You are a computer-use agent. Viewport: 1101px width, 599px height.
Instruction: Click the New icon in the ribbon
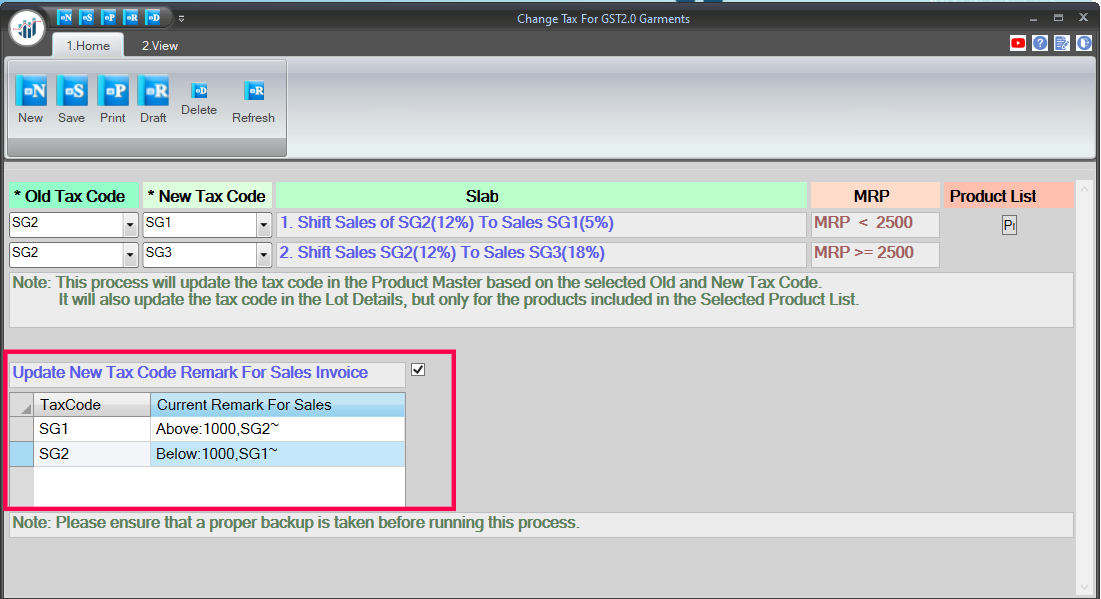(x=31, y=92)
